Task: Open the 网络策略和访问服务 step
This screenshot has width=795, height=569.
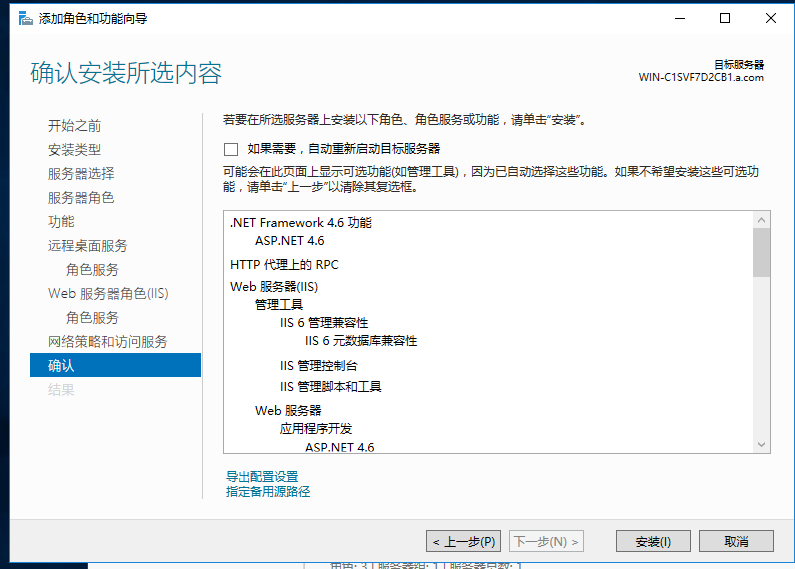Action: 107,341
